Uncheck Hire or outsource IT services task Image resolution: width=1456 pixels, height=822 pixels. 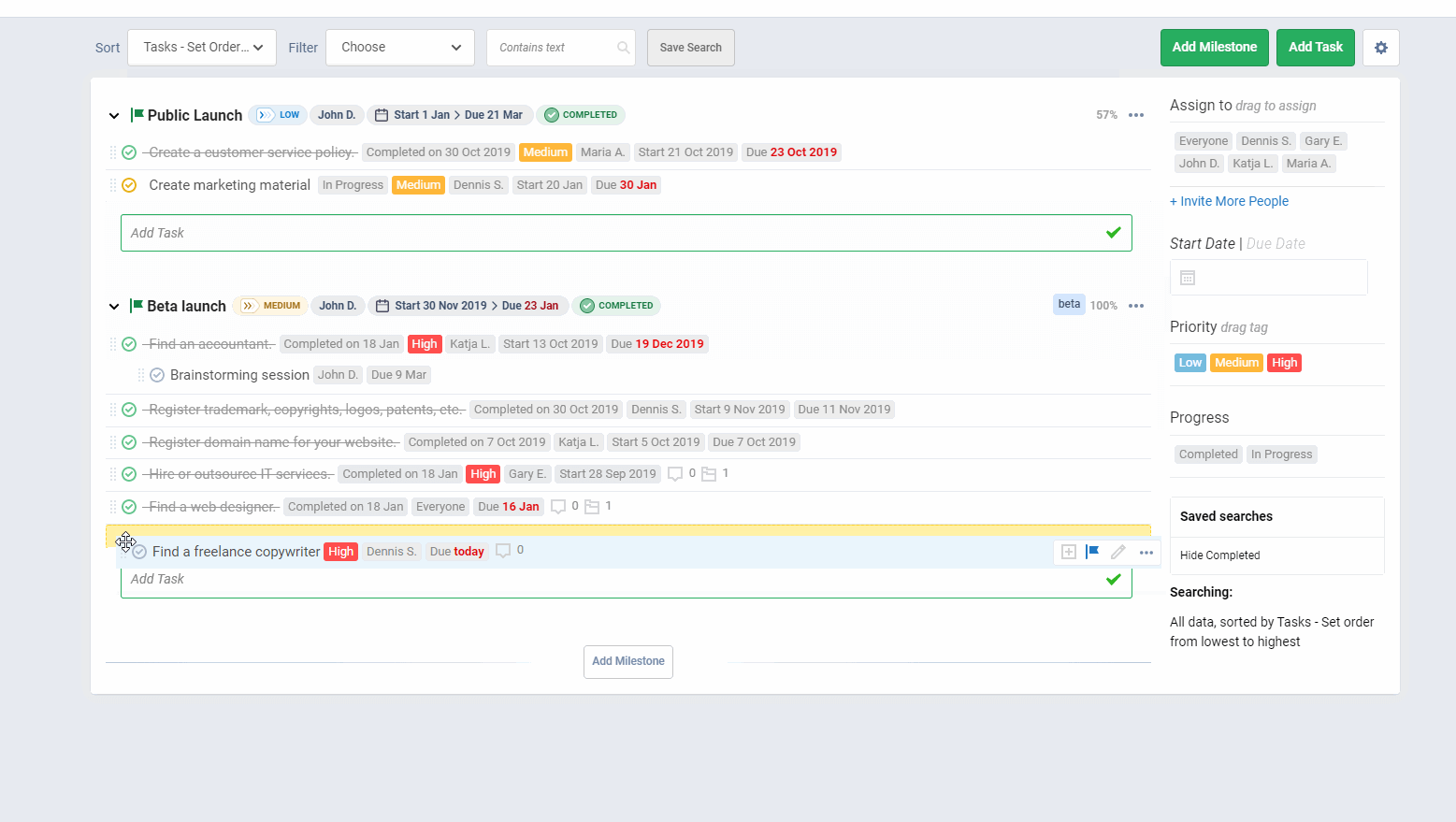coord(129,474)
